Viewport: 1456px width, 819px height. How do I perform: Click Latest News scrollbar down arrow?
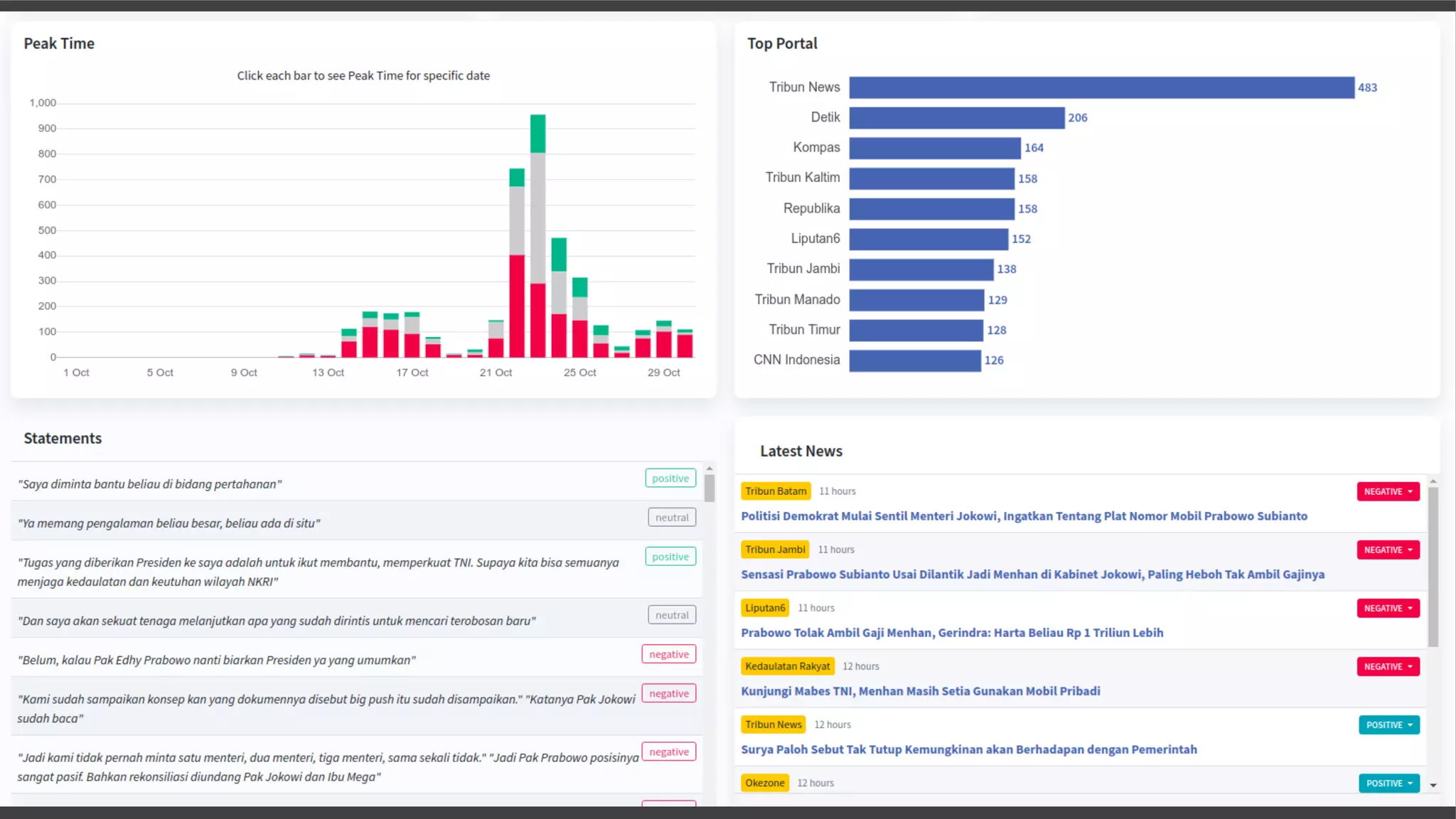1433,786
